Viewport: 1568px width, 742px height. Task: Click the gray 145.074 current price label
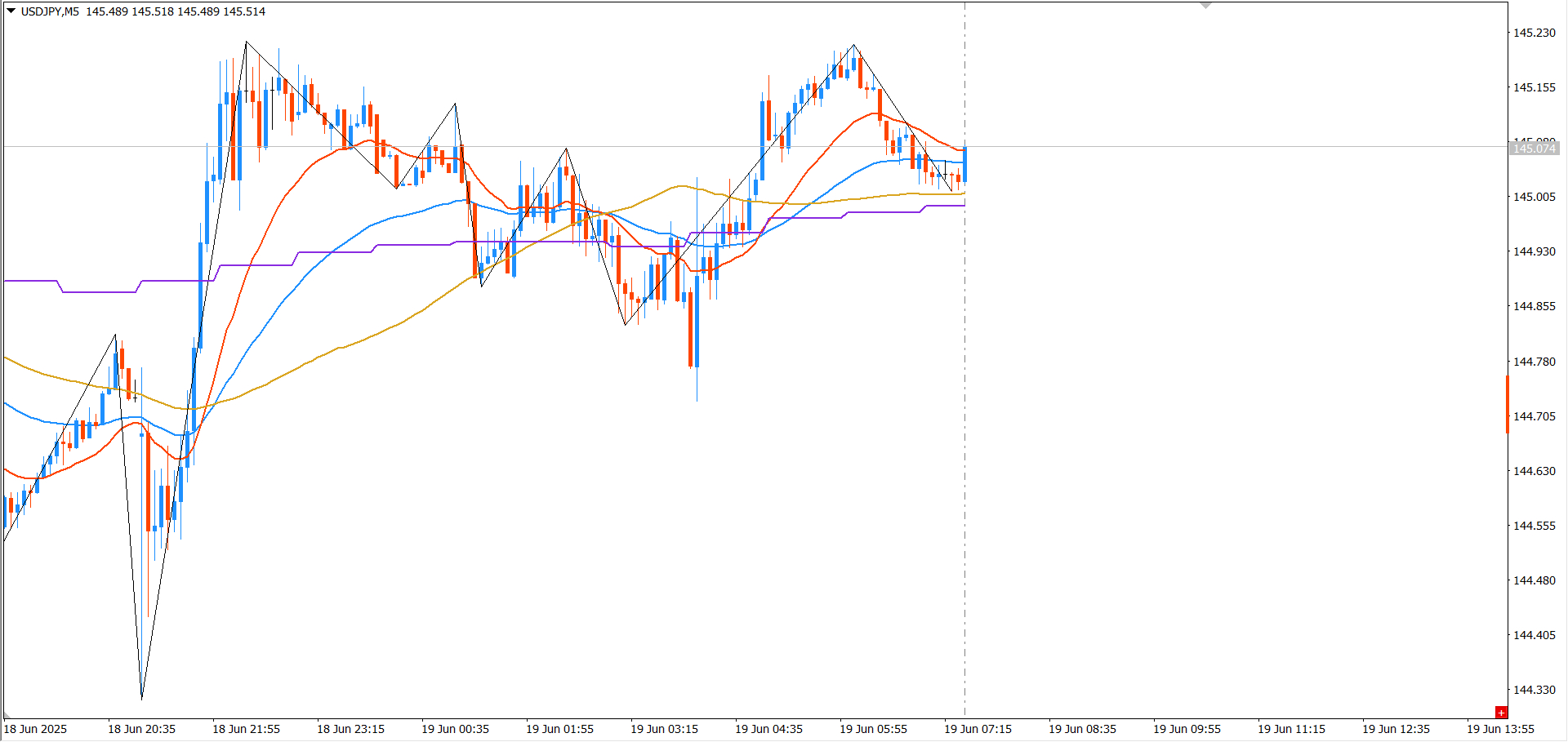pos(1534,149)
